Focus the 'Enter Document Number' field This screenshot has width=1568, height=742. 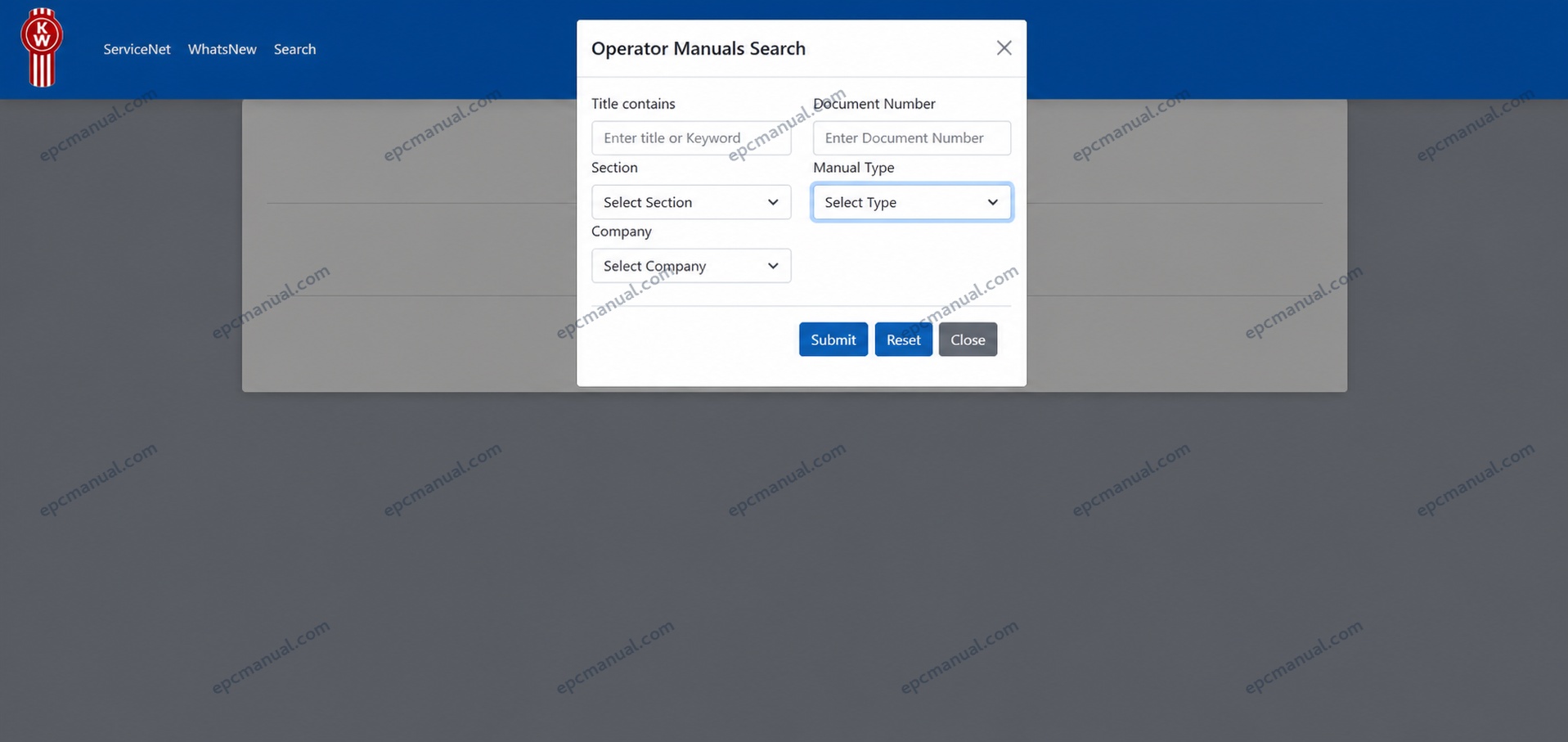coord(912,137)
